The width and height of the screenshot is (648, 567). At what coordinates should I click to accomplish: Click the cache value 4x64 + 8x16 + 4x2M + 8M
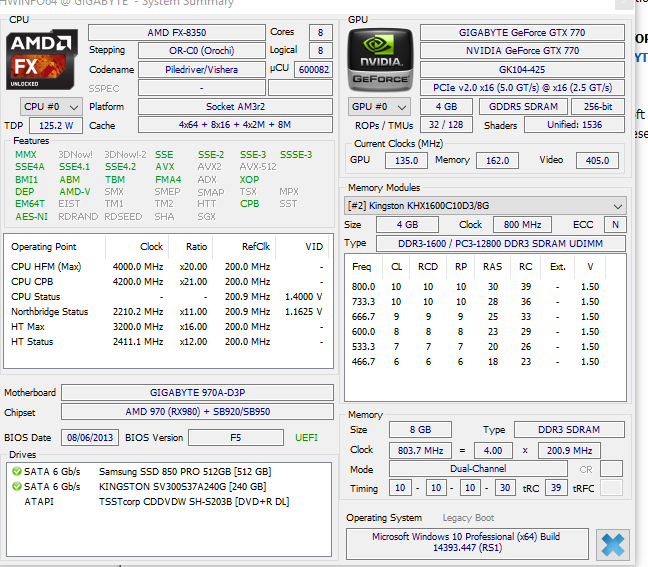pos(235,125)
